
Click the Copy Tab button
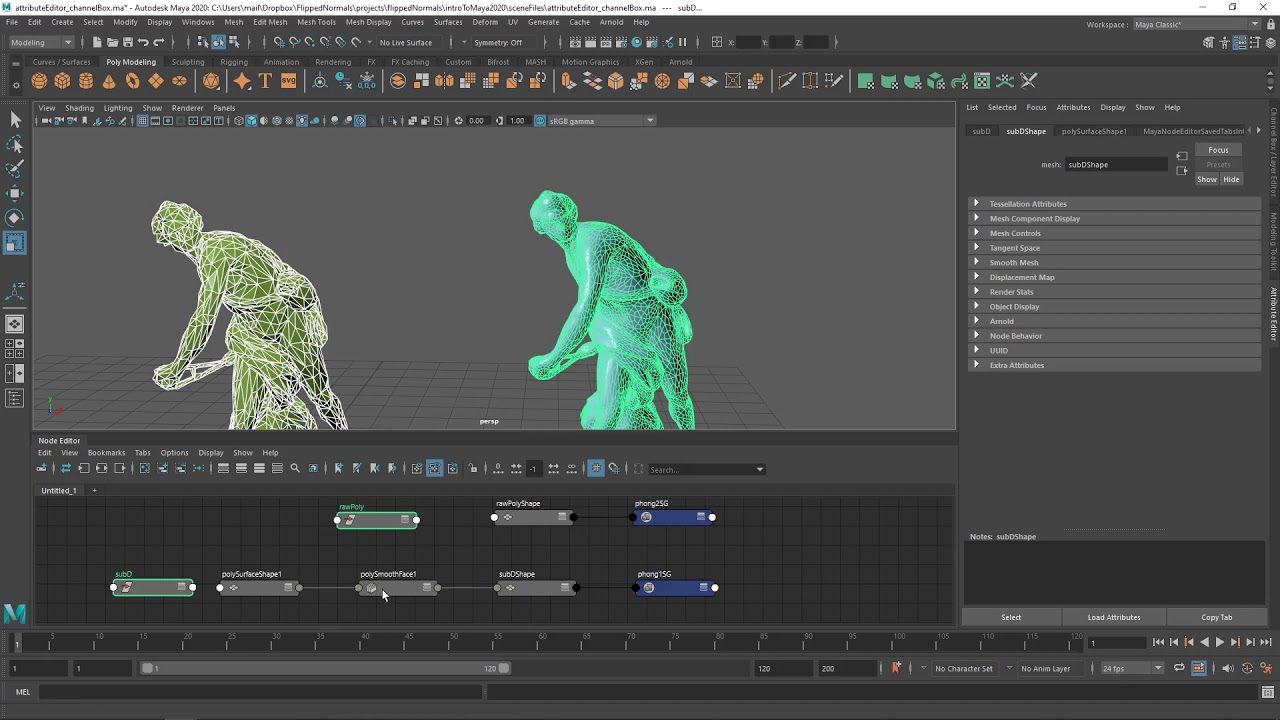point(1217,617)
